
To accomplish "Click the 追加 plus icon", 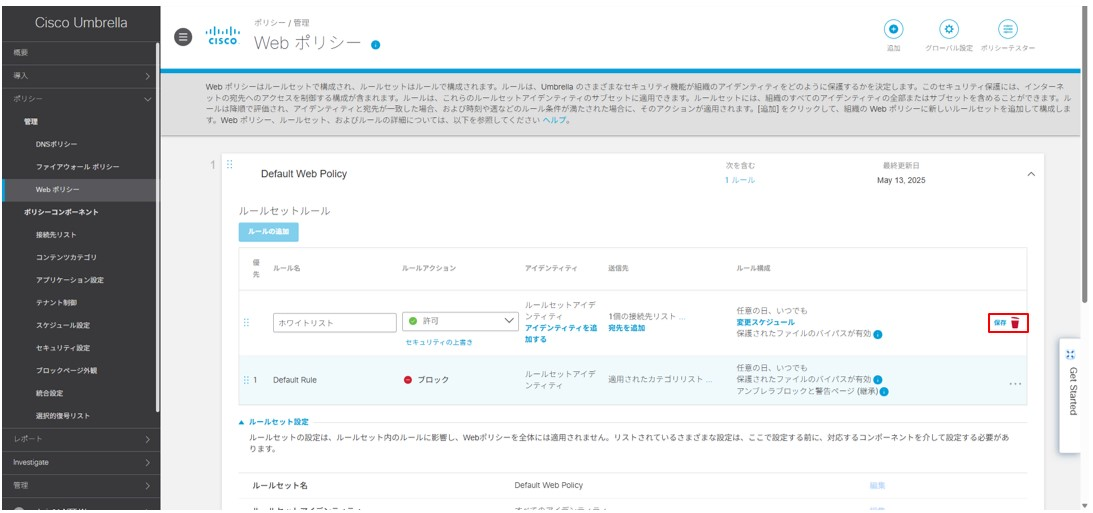I will point(894,29).
